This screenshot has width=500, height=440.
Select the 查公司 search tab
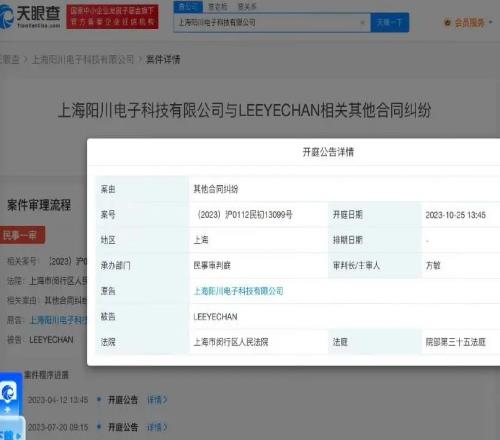(x=188, y=6)
